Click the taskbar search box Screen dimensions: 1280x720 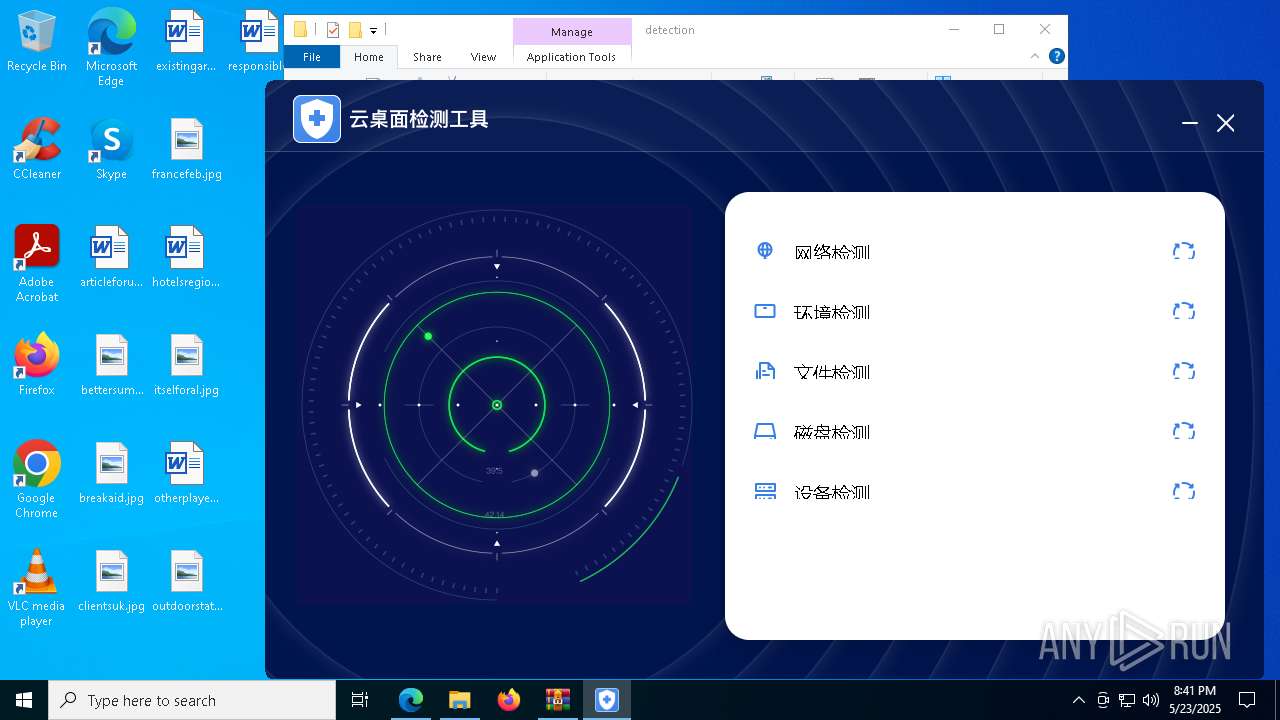[192, 700]
